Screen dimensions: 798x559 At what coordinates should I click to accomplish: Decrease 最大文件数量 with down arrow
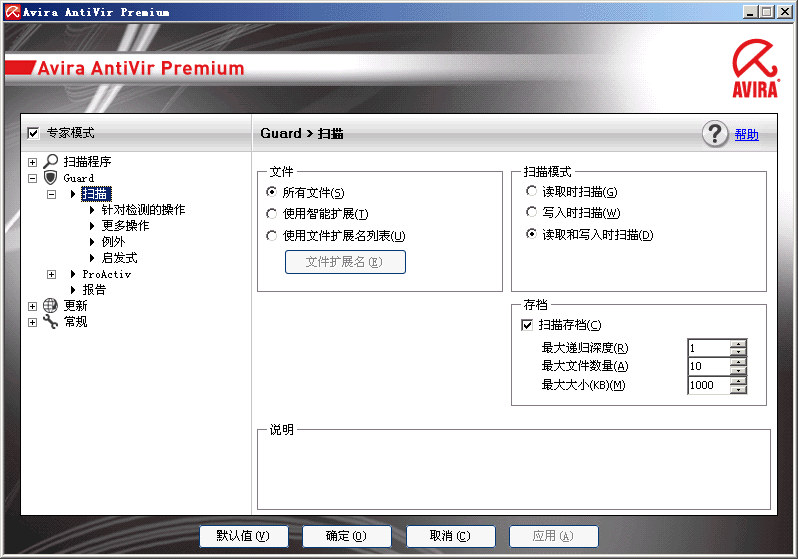point(738,370)
